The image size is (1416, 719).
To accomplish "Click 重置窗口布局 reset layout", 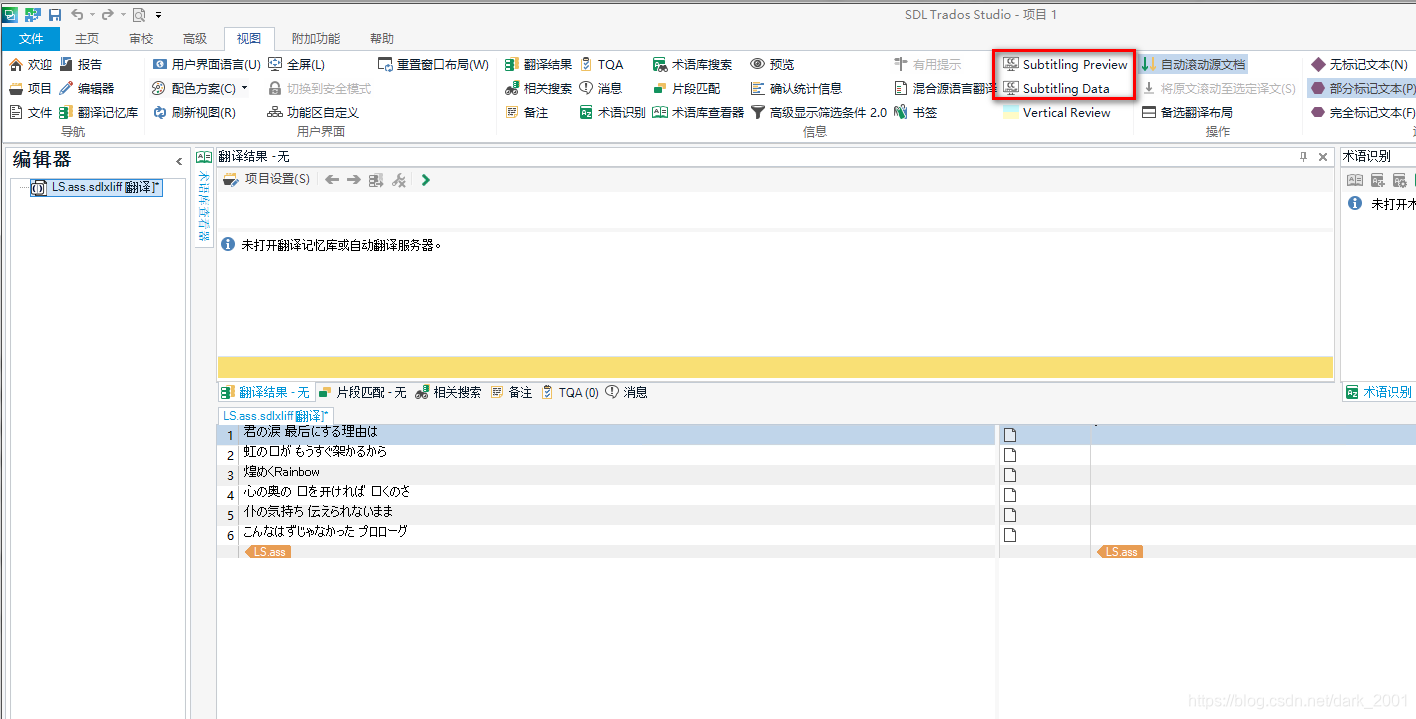I will point(433,64).
